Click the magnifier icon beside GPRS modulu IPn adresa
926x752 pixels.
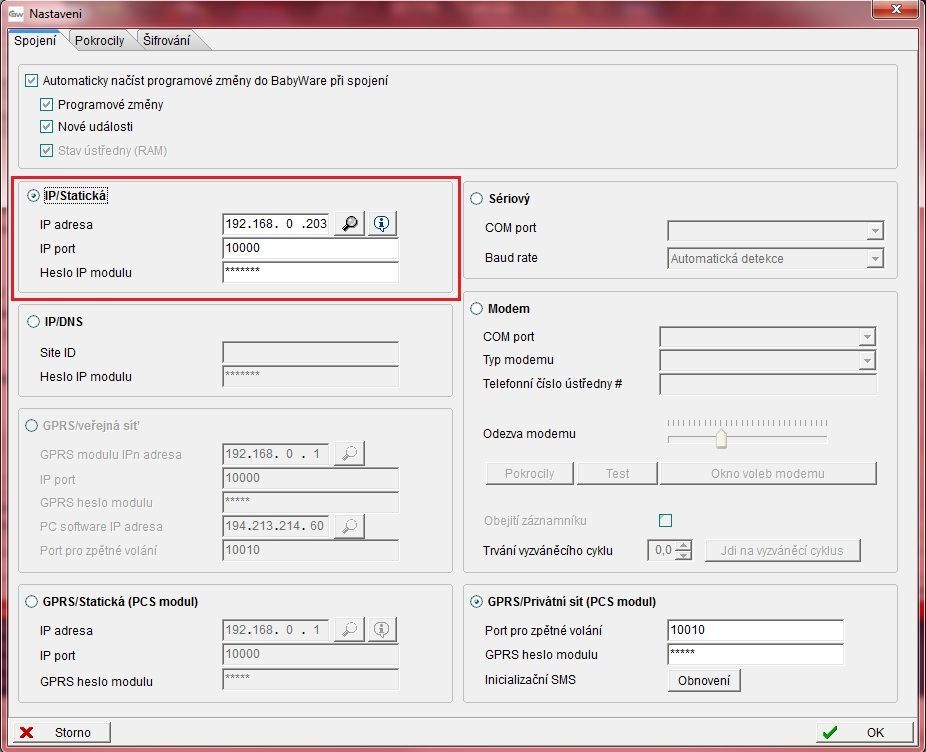(x=348, y=454)
